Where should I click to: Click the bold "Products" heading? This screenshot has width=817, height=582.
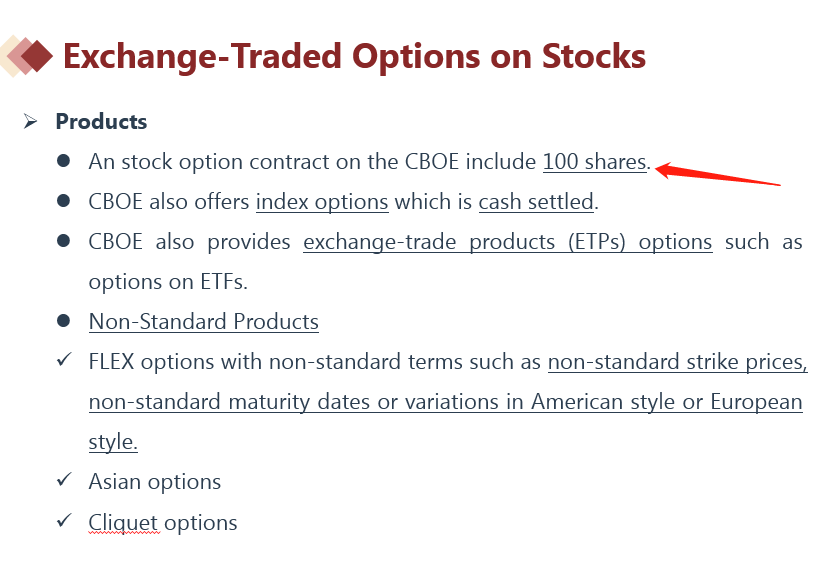[x=101, y=121]
